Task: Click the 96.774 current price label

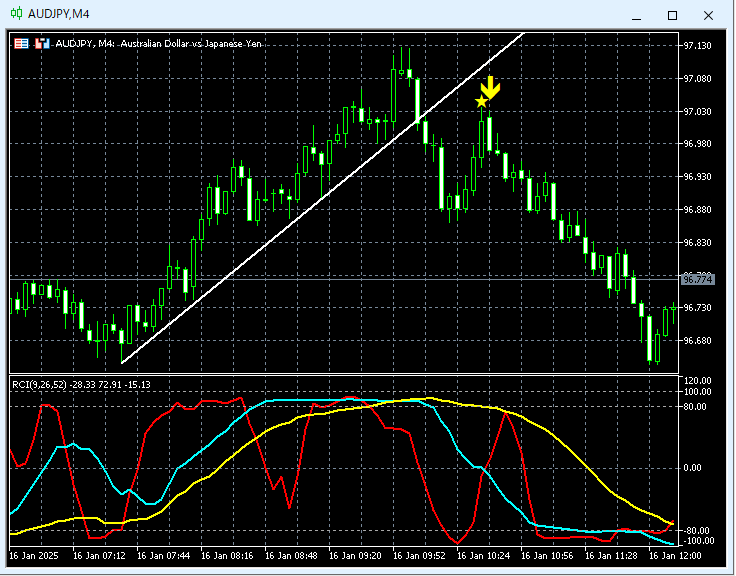Action: pyautogui.click(x=698, y=280)
